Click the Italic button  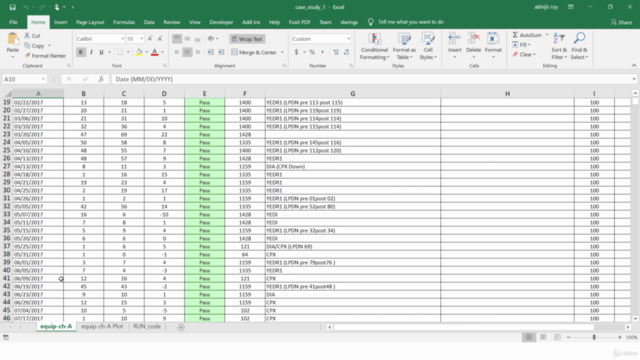[x=91, y=52]
